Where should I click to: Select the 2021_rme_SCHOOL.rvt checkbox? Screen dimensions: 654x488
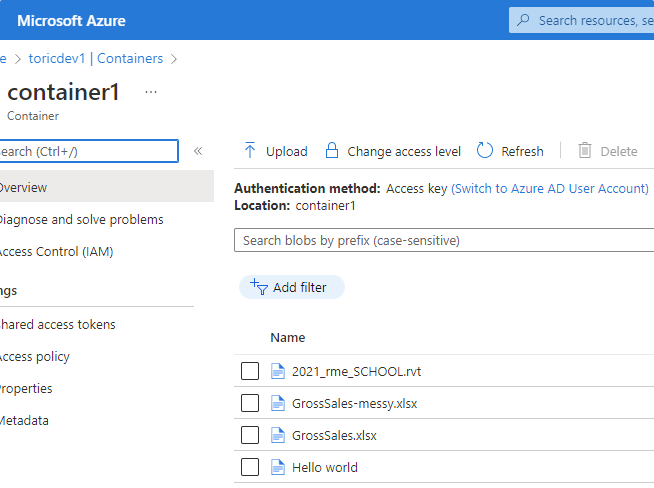[x=250, y=371]
